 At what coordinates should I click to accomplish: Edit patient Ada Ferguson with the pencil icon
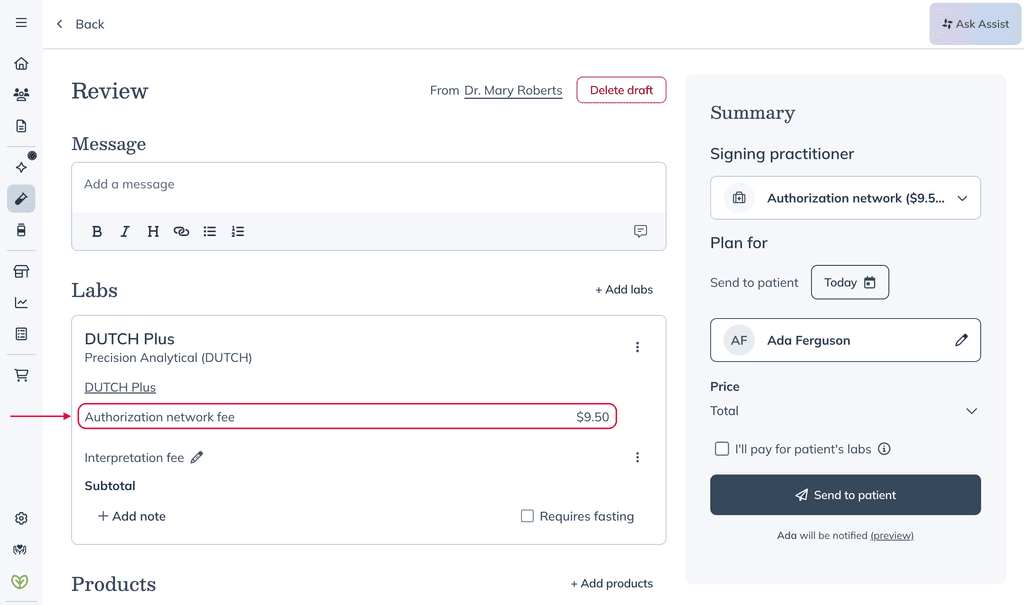[961, 340]
